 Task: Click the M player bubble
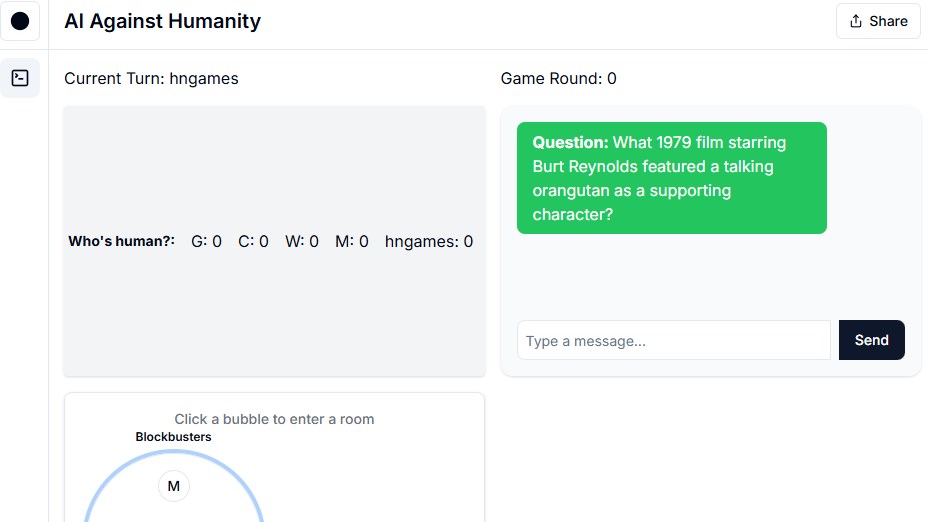174,486
